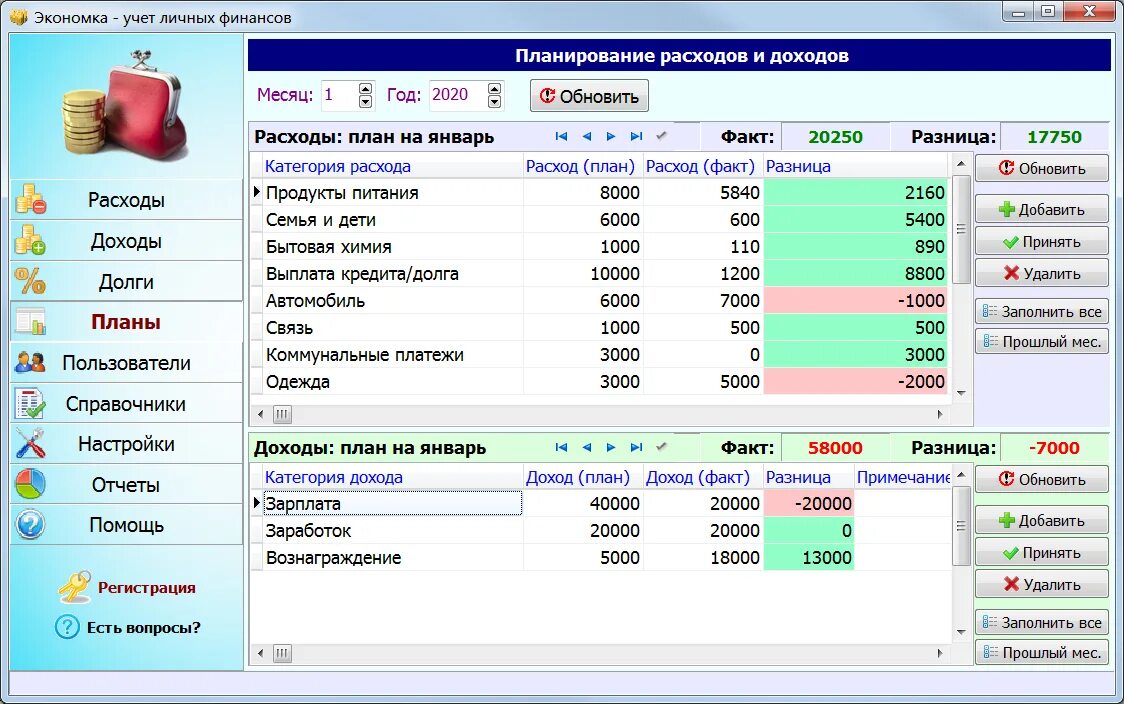The image size is (1124, 704).
Task: Click Прошлый мес. in Доходы panel
Action: [1042, 653]
